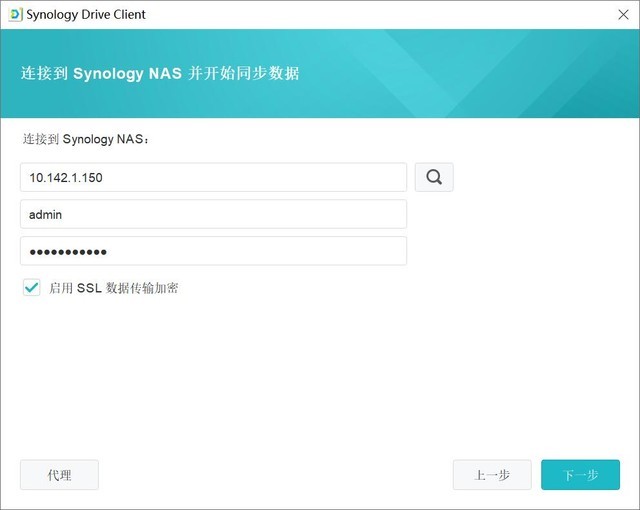Viewport: 640px width, 510px height.
Task: Focus the admin username field
Action: (213, 214)
